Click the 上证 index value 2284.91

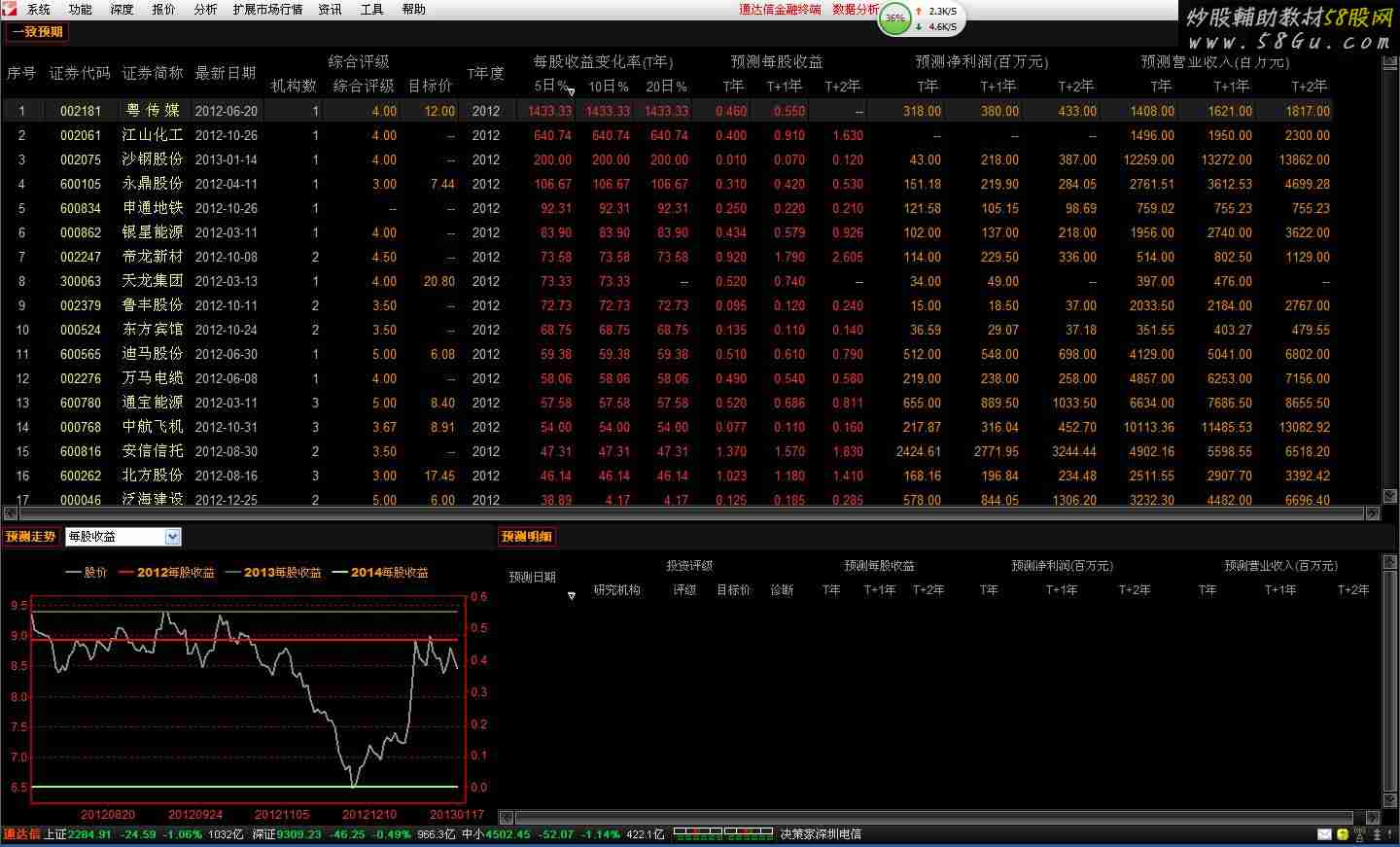(90, 834)
